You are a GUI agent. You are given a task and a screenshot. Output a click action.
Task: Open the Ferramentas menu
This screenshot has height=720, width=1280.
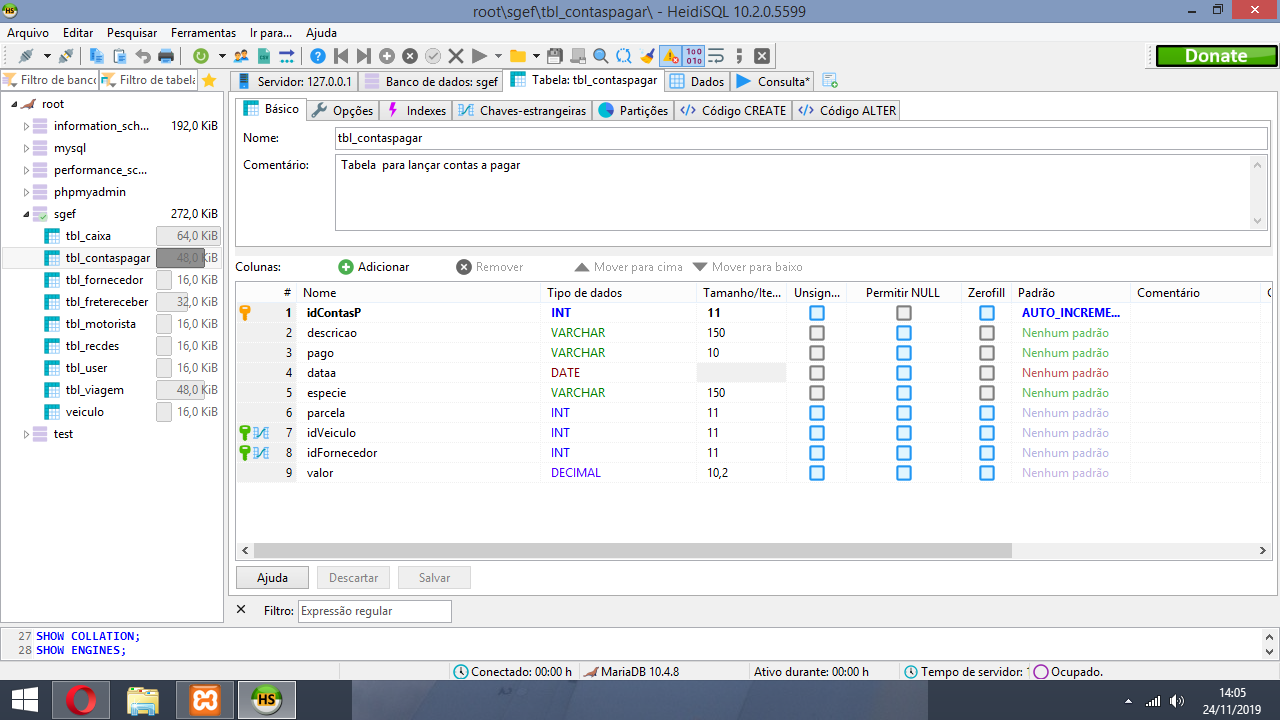203,33
